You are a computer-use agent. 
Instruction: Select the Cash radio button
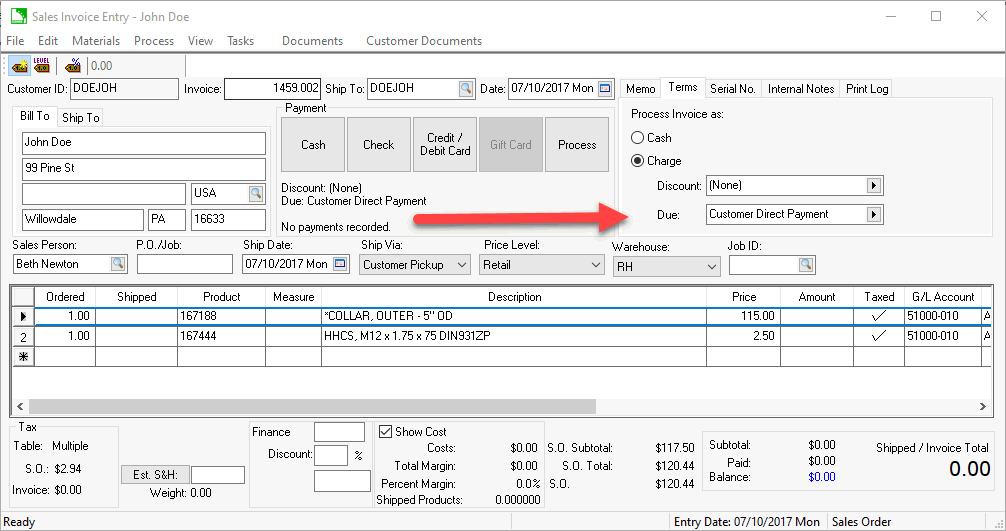point(638,138)
